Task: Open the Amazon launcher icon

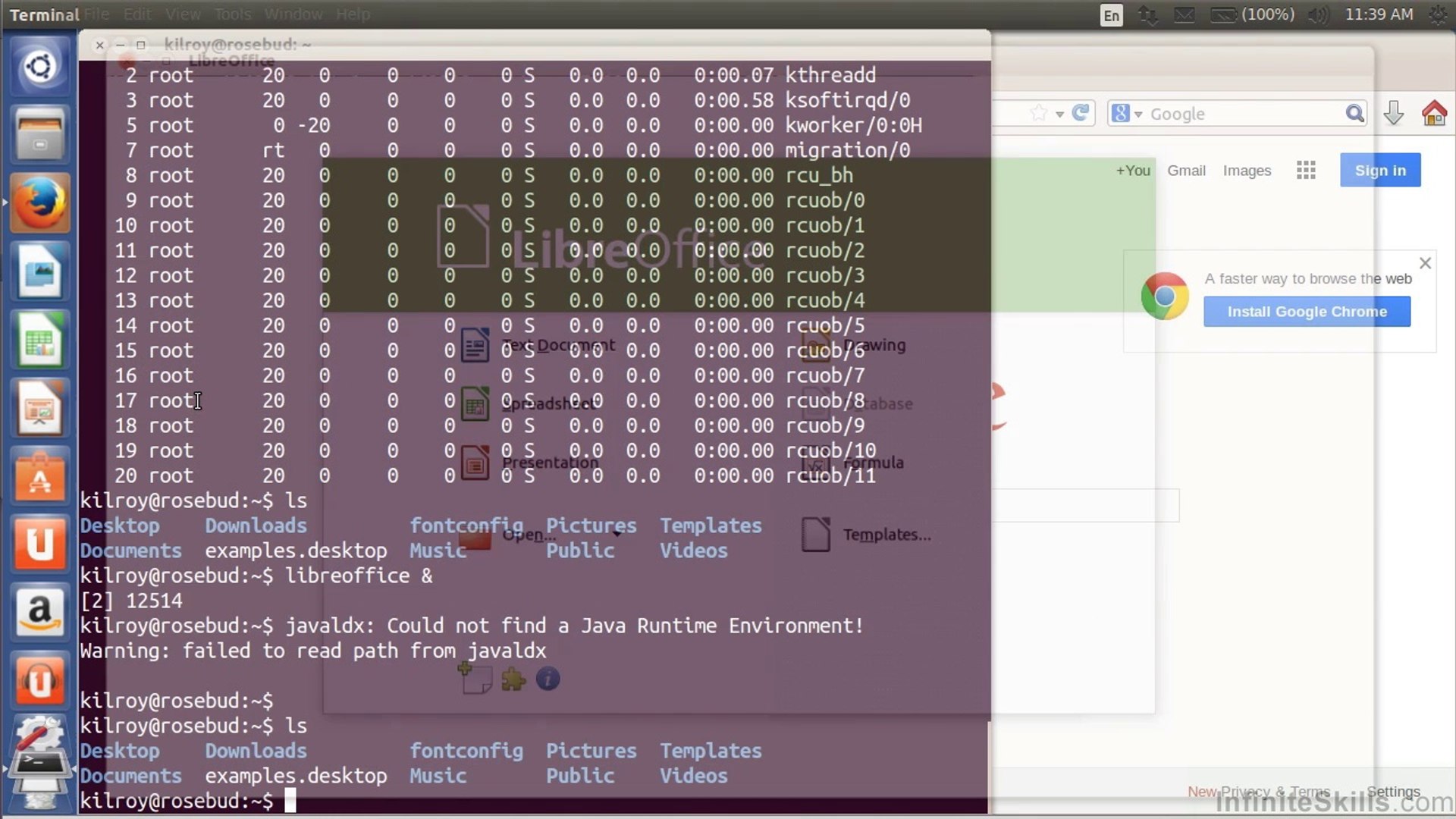Action: [39, 613]
